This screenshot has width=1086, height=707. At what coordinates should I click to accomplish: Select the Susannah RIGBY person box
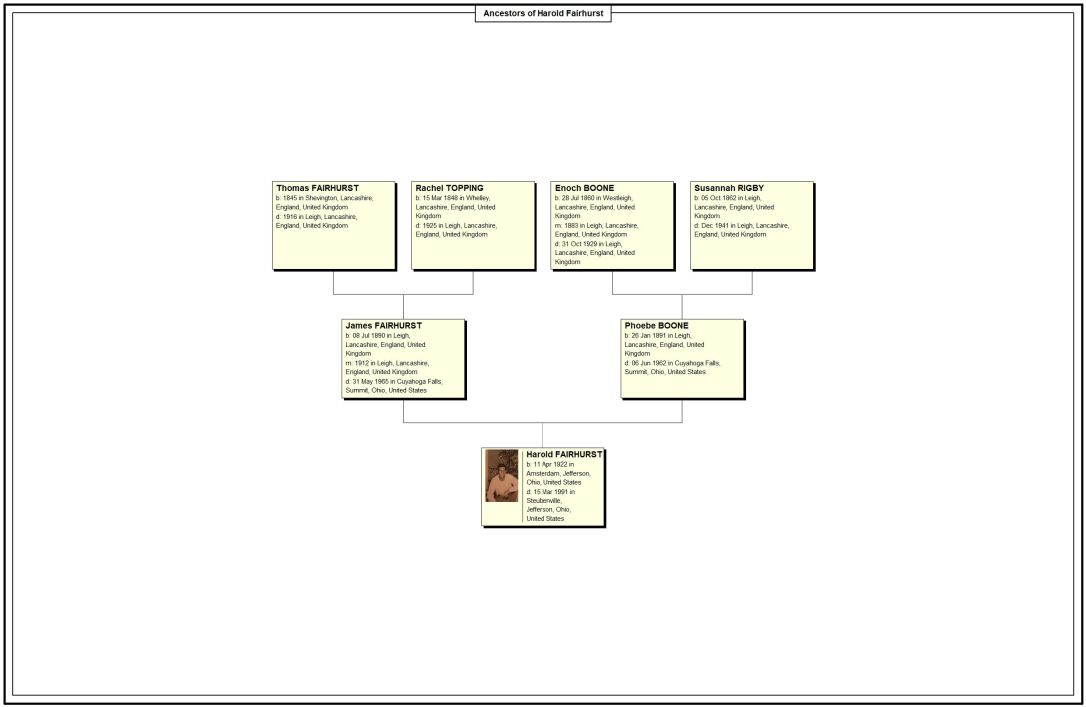point(751,223)
